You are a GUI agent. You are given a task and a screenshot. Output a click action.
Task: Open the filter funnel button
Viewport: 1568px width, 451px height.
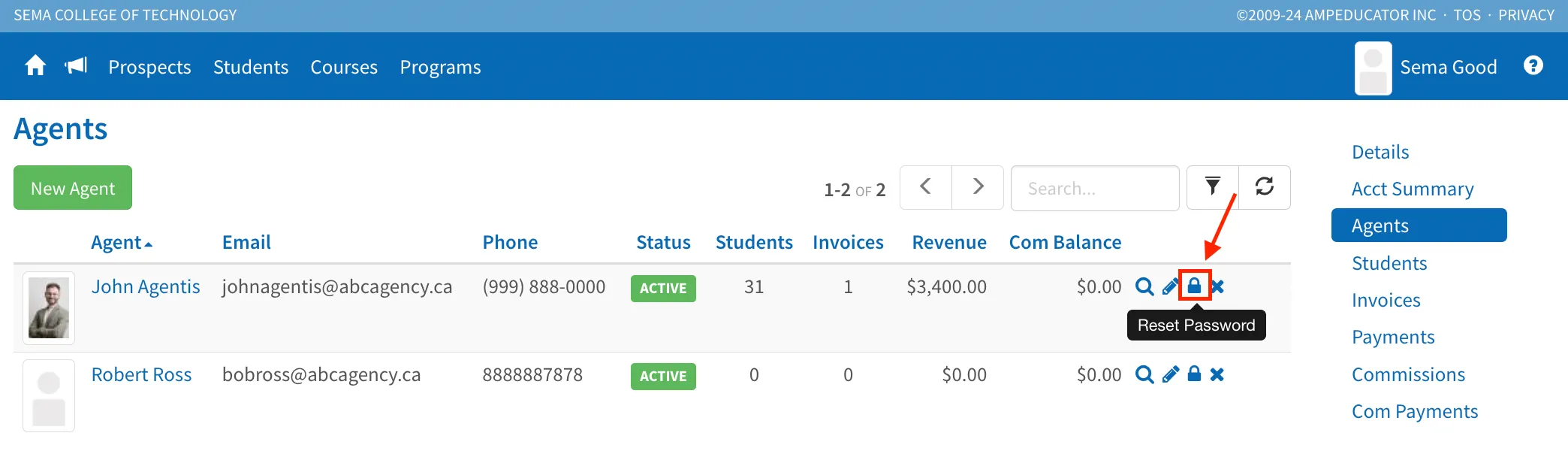(1213, 187)
